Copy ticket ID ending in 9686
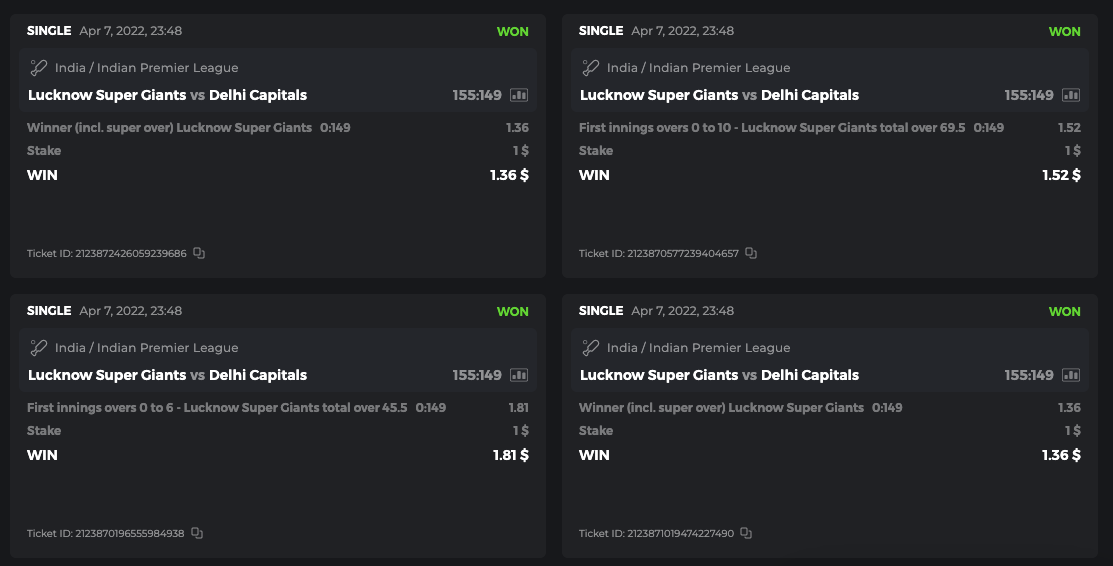The image size is (1113, 566). [199, 253]
